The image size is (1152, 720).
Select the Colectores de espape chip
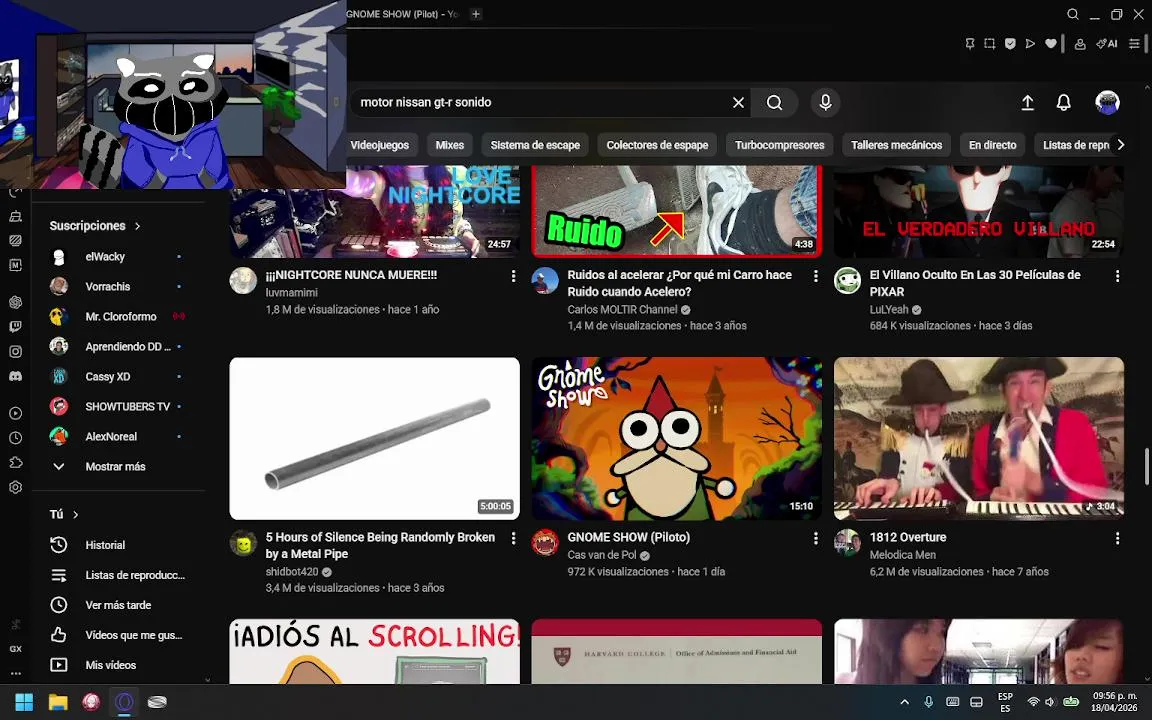point(658,145)
